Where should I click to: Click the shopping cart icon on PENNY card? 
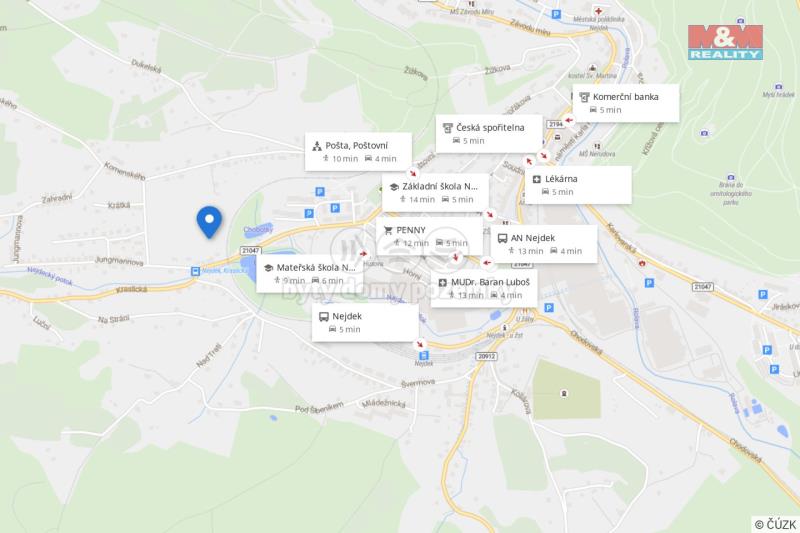coord(388,231)
